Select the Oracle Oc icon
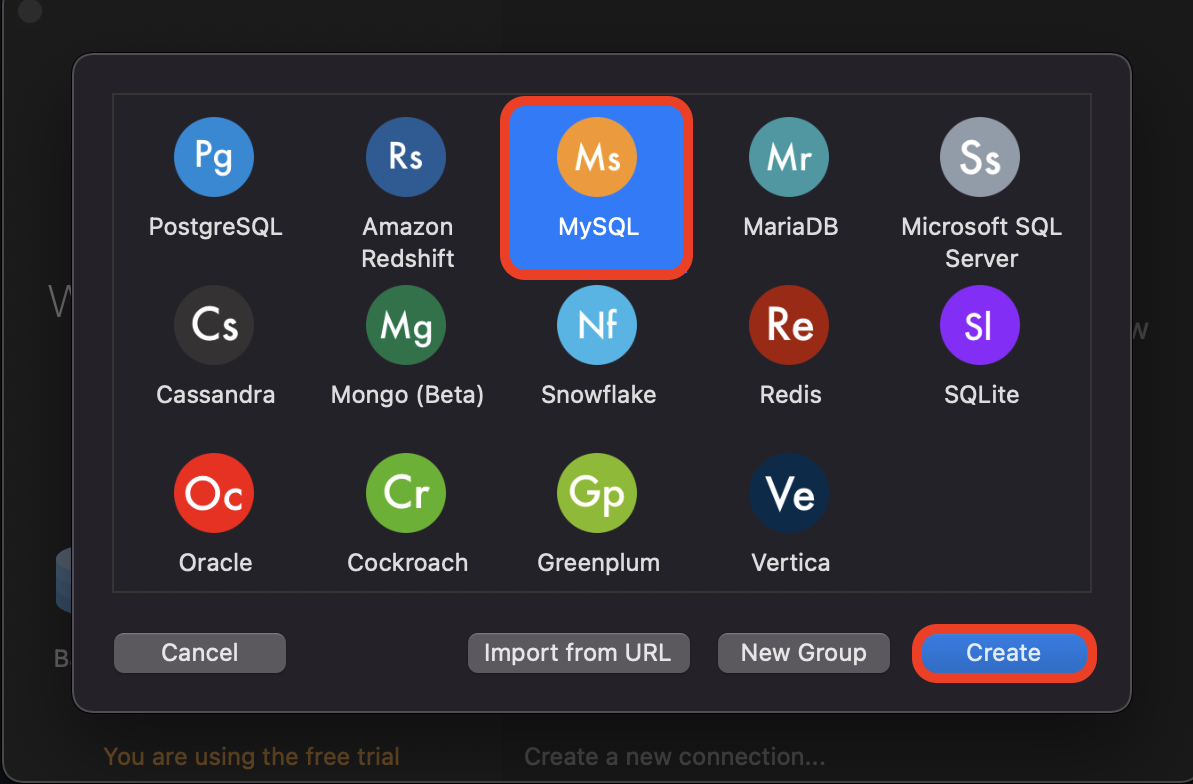 (x=214, y=493)
